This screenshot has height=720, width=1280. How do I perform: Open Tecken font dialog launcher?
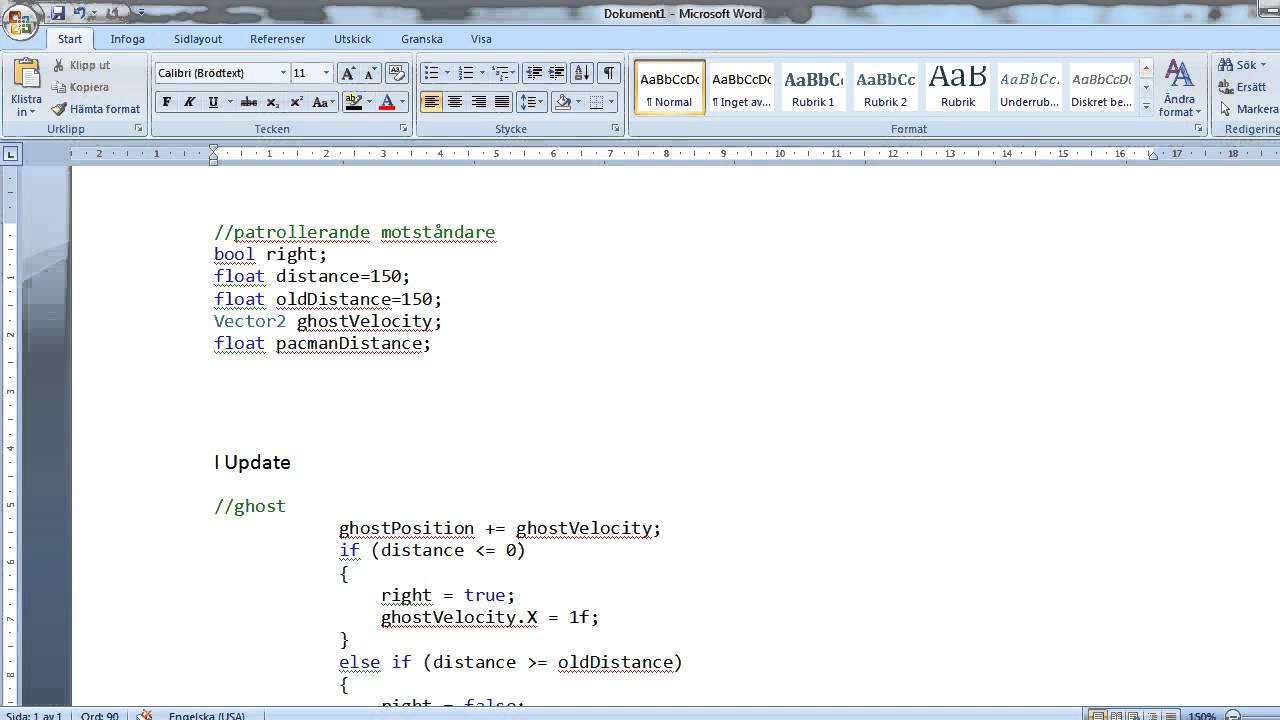(x=404, y=129)
